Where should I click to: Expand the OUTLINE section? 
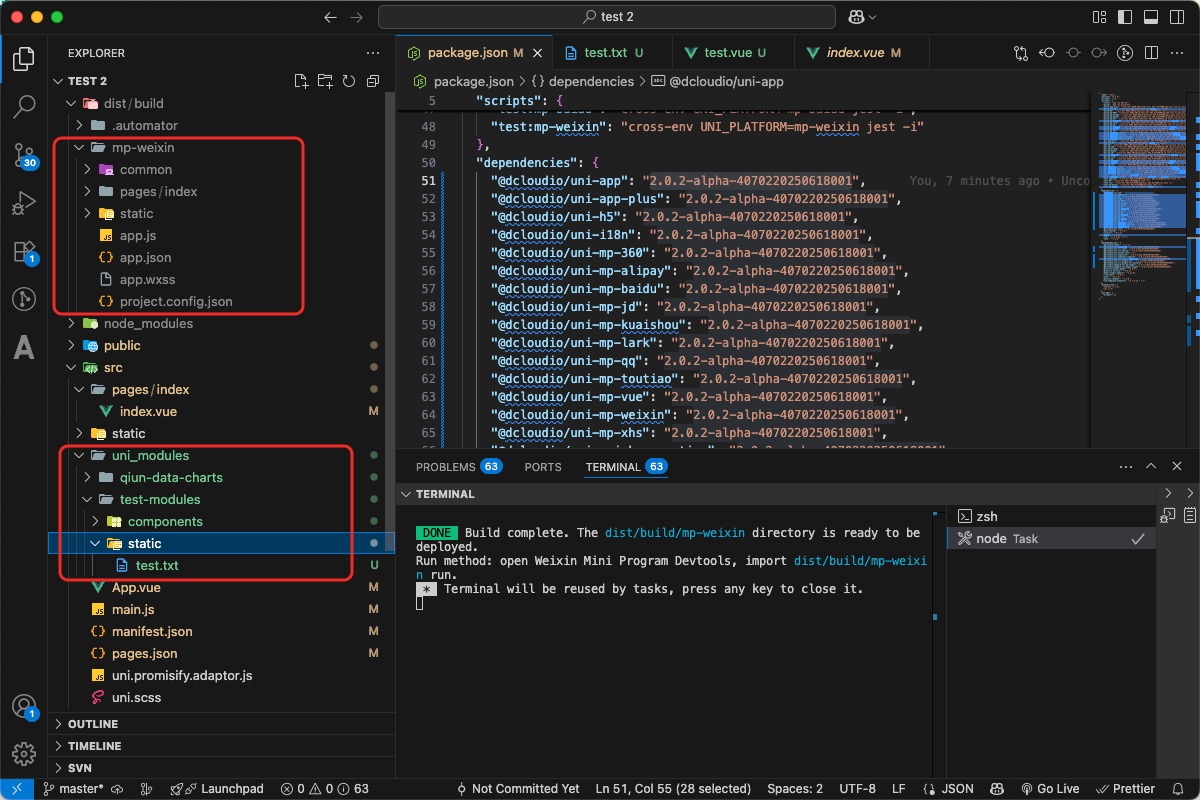point(222,724)
